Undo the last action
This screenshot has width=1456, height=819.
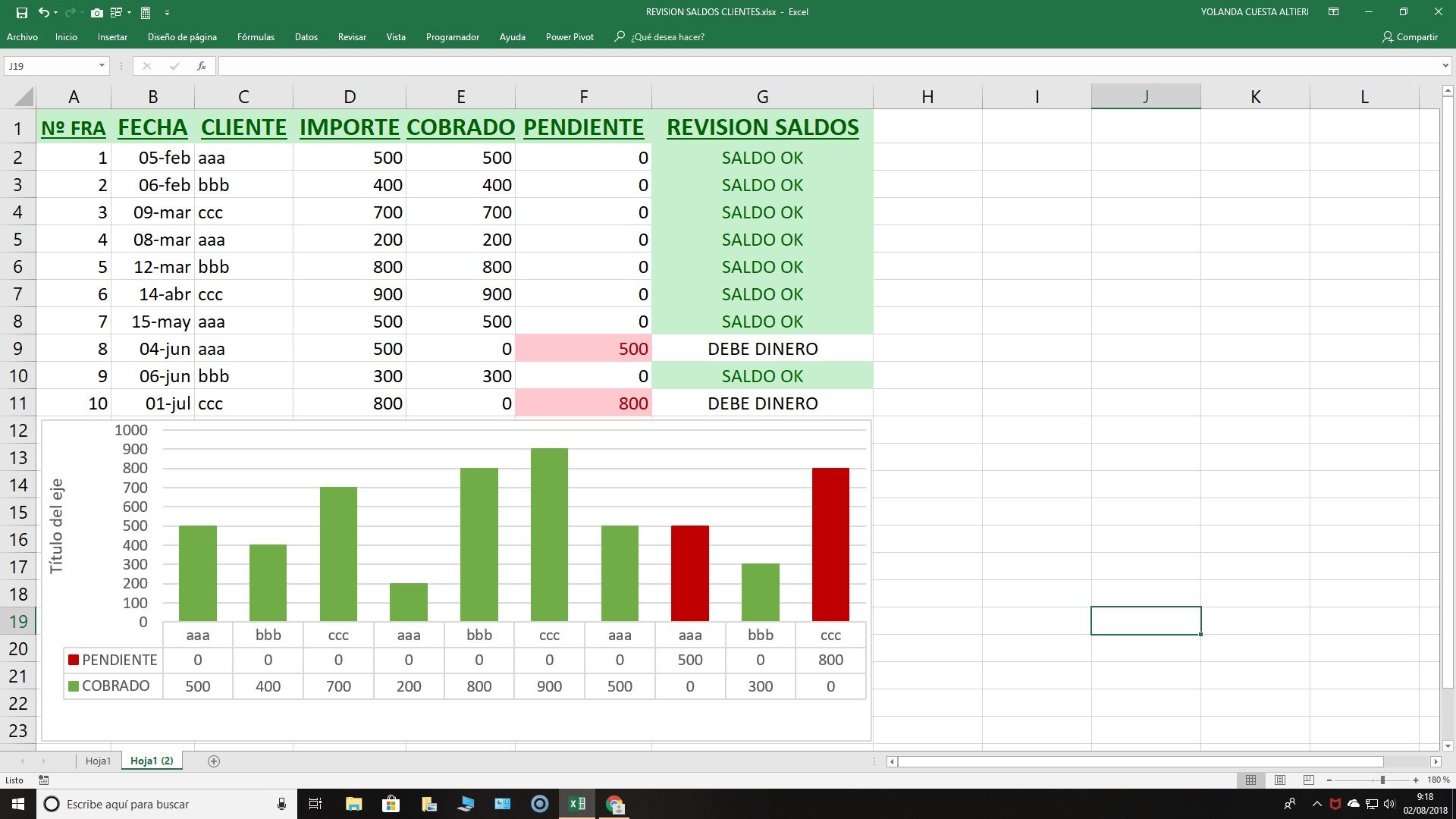pyautogui.click(x=44, y=12)
